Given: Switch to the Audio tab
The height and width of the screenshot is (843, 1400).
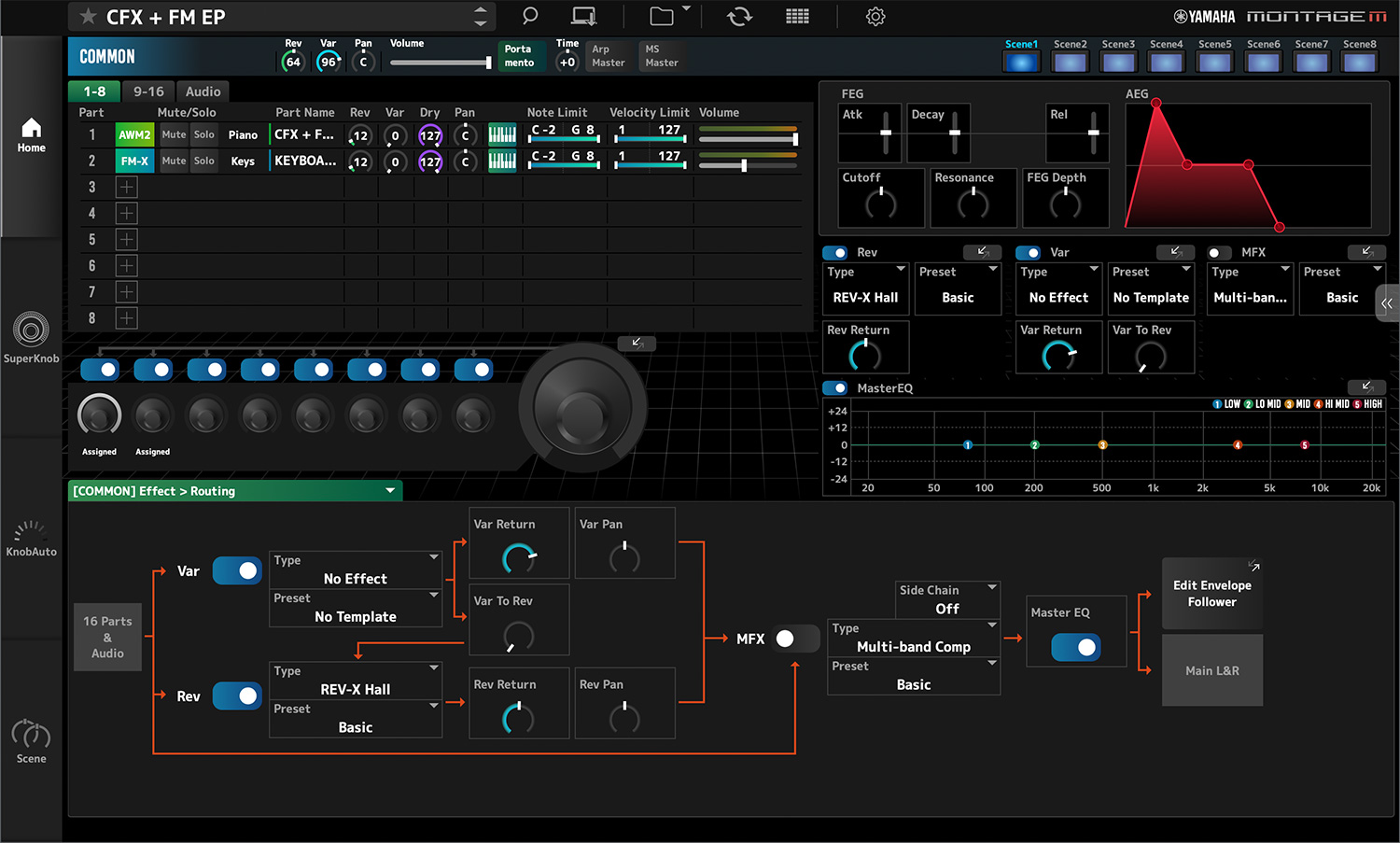Looking at the screenshot, I should click(203, 91).
